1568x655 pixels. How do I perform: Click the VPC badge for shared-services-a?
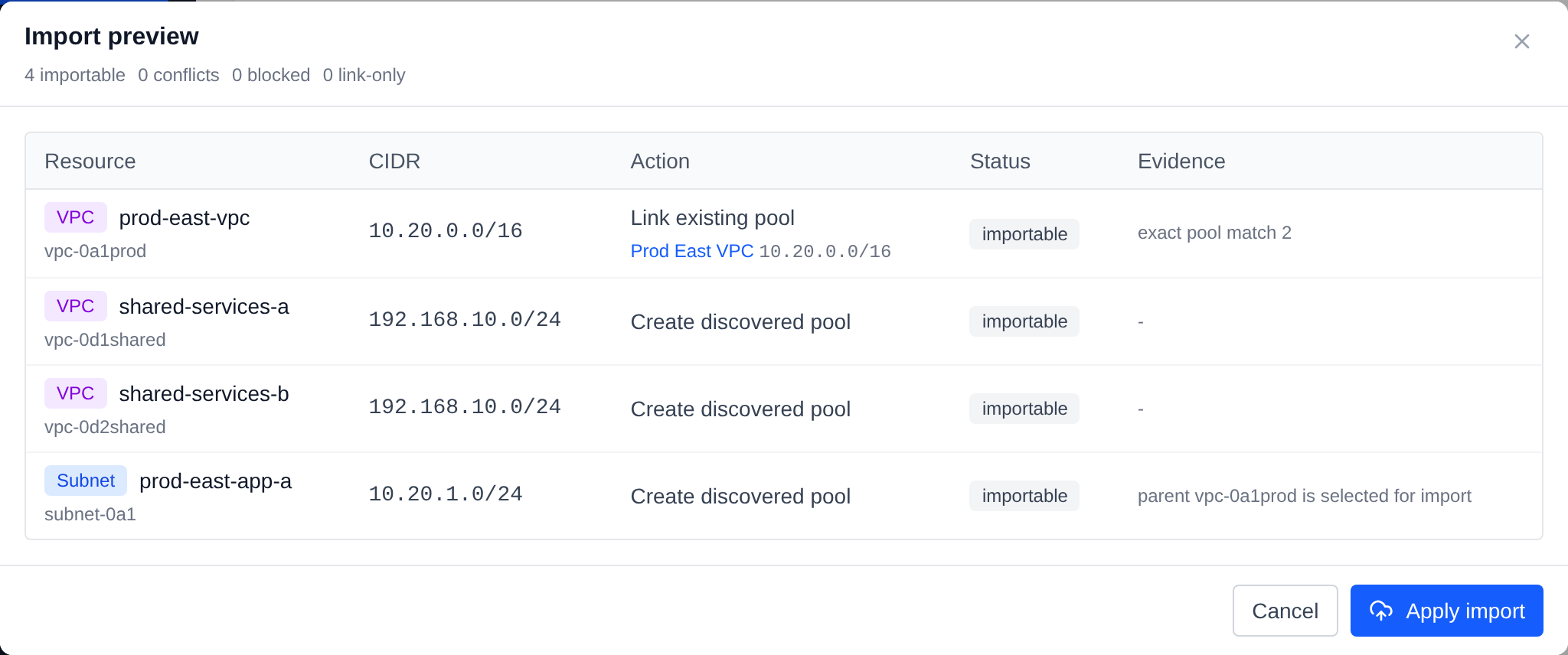tap(75, 306)
